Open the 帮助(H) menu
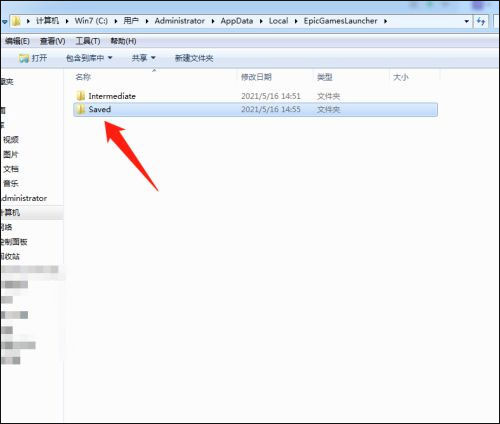The height and width of the screenshot is (424, 500). tap(123, 41)
